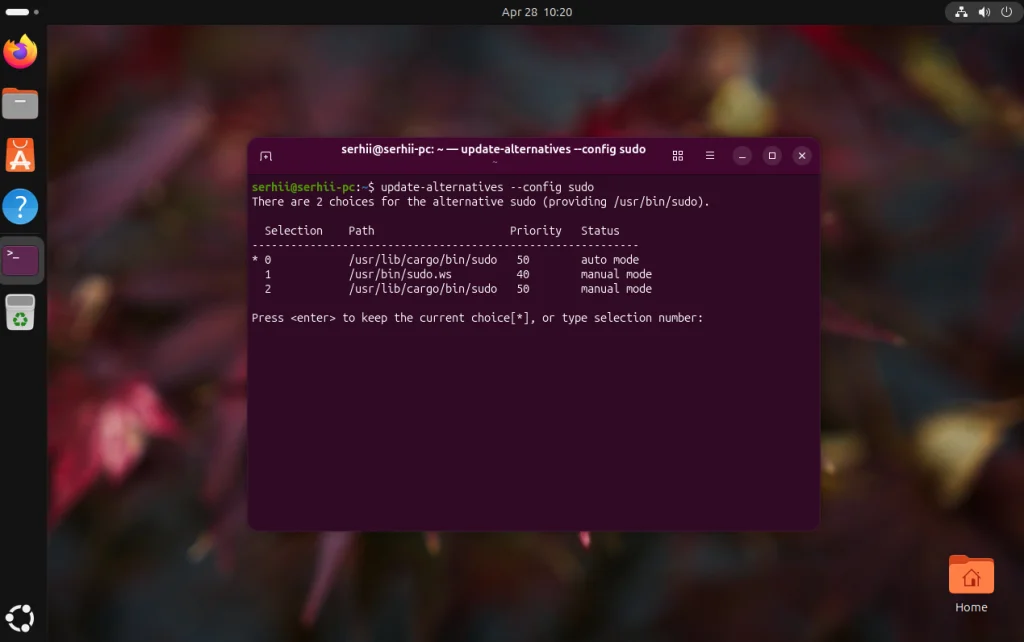Click the 'Selection' column header
This screenshot has height=642, width=1024.
(x=293, y=231)
